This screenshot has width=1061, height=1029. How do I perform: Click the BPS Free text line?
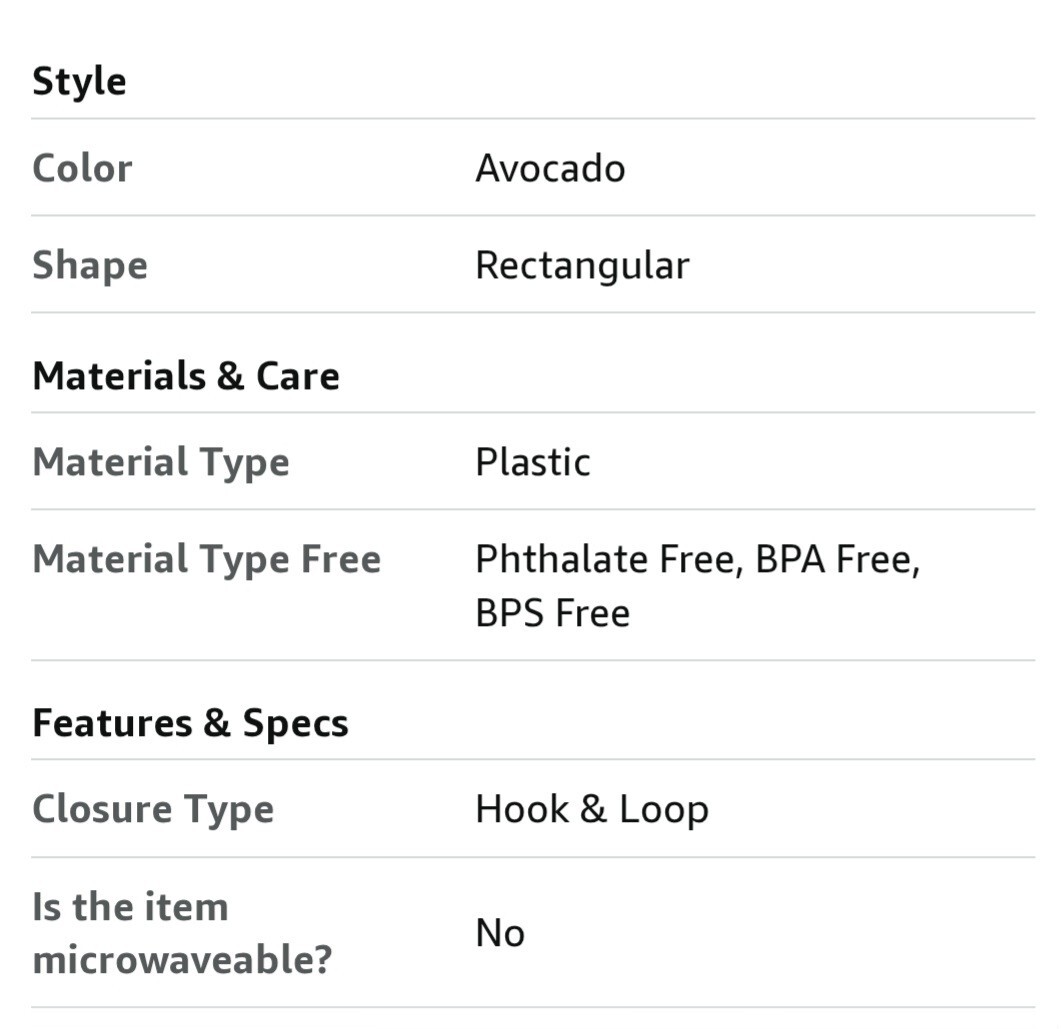(x=552, y=613)
